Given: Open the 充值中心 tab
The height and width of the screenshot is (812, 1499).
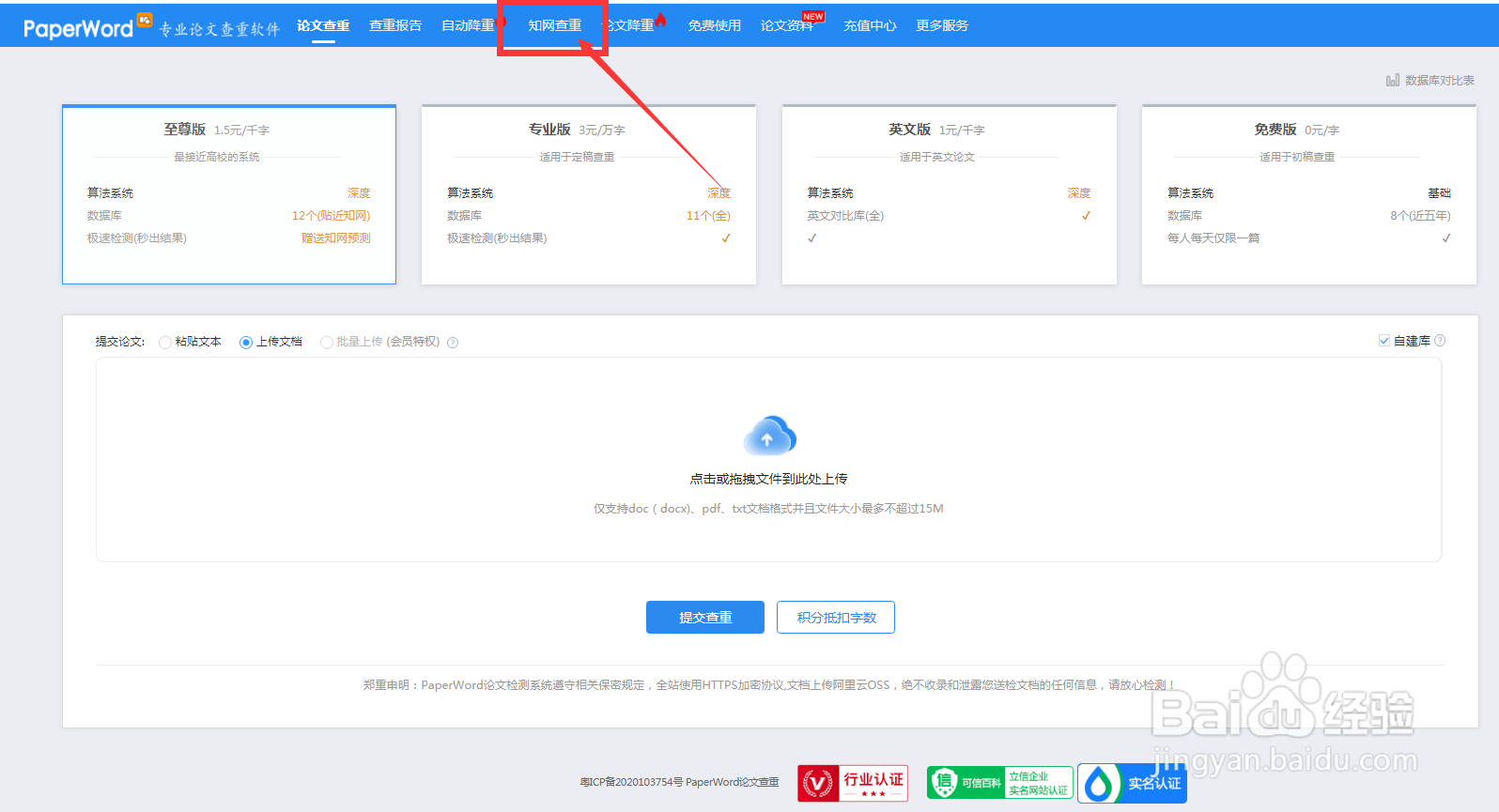Looking at the screenshot, I should (870, 25).
